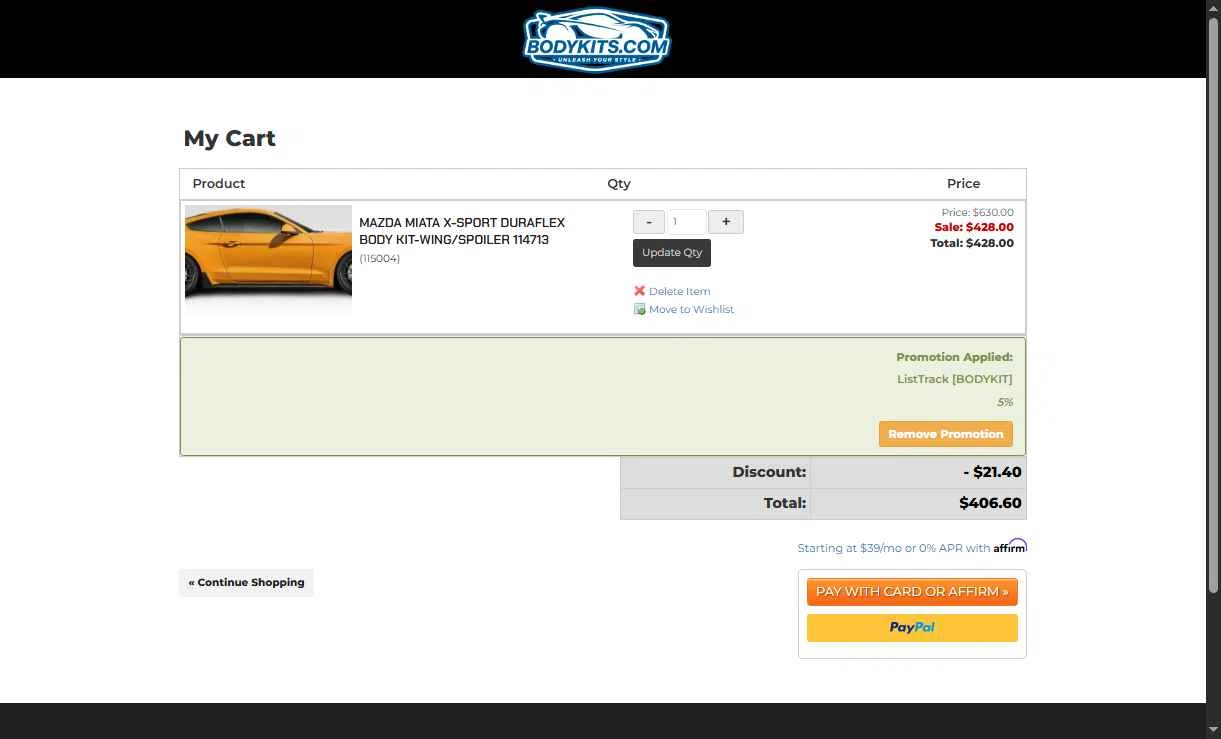Click the Affirm logo

tap(1010, 546)
